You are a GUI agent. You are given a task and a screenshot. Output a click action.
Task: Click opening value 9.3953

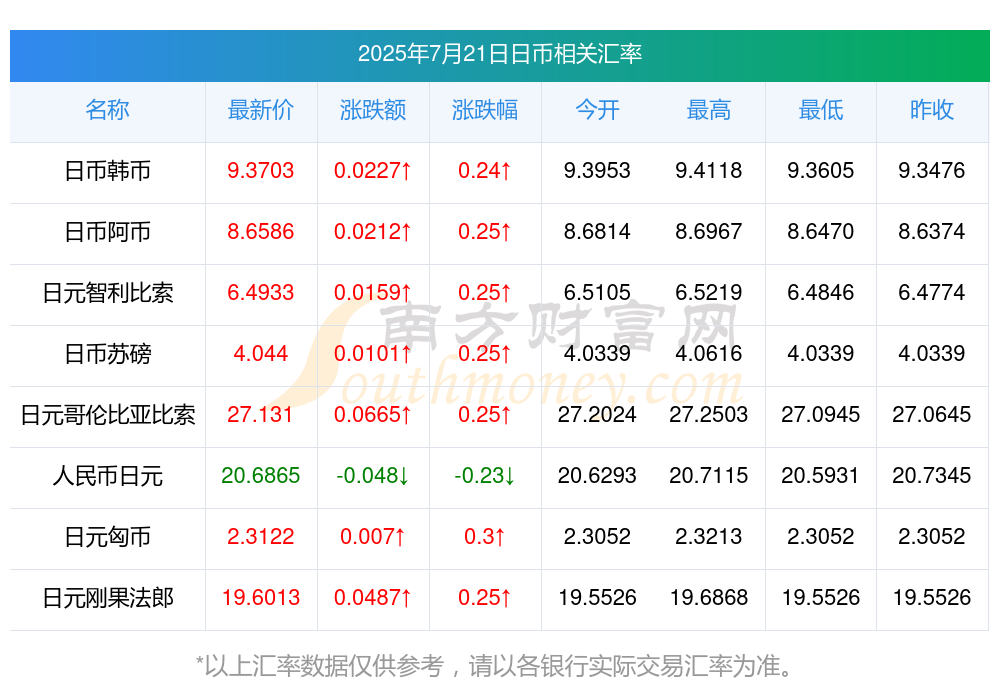597,170
